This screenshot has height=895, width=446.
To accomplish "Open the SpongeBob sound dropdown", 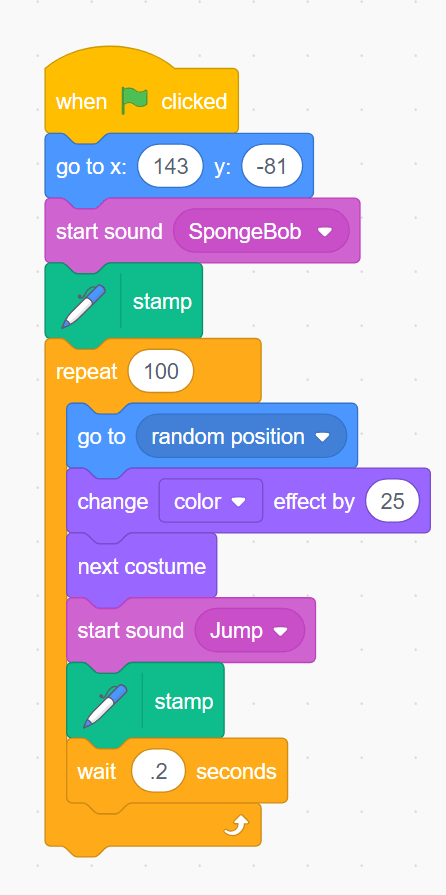I will coord(262,232).
